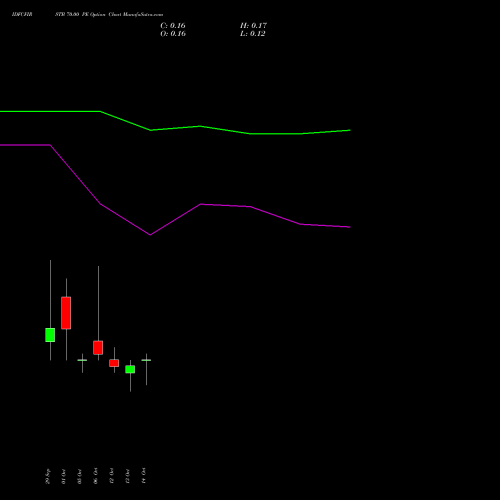500x500 pixels.
Task: Click the high price value H: 0.17
Action: click(x=253, y=26)
